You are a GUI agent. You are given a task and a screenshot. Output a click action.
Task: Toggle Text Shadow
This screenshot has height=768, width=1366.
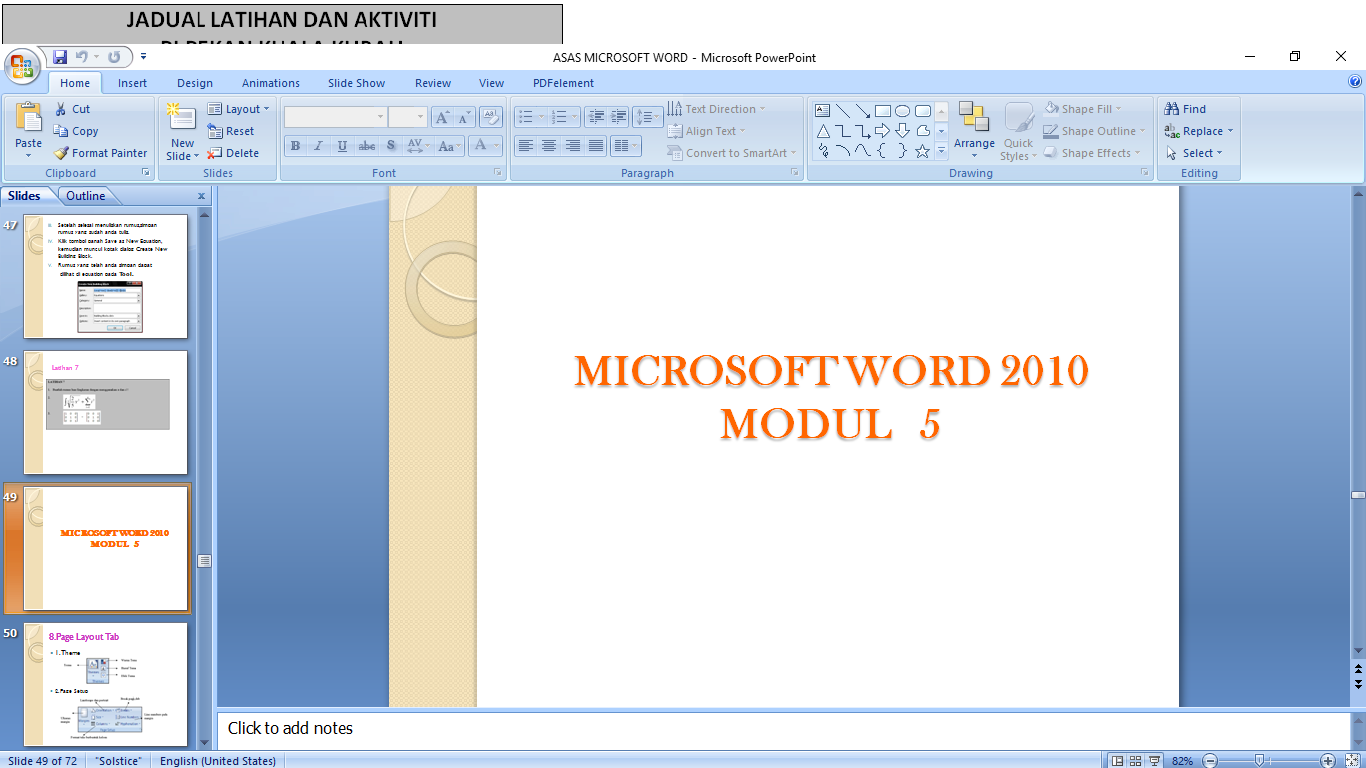click(391, 146)
